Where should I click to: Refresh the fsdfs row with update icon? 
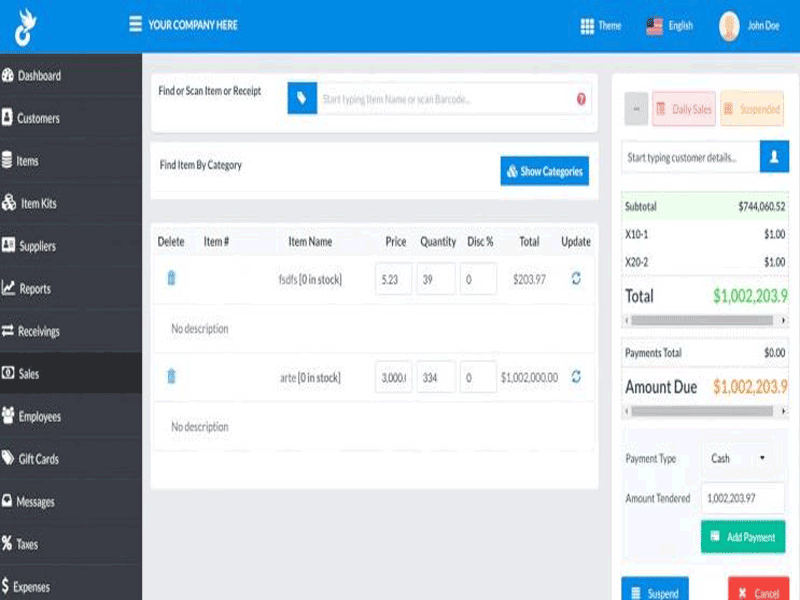click(x=576, y=279)
